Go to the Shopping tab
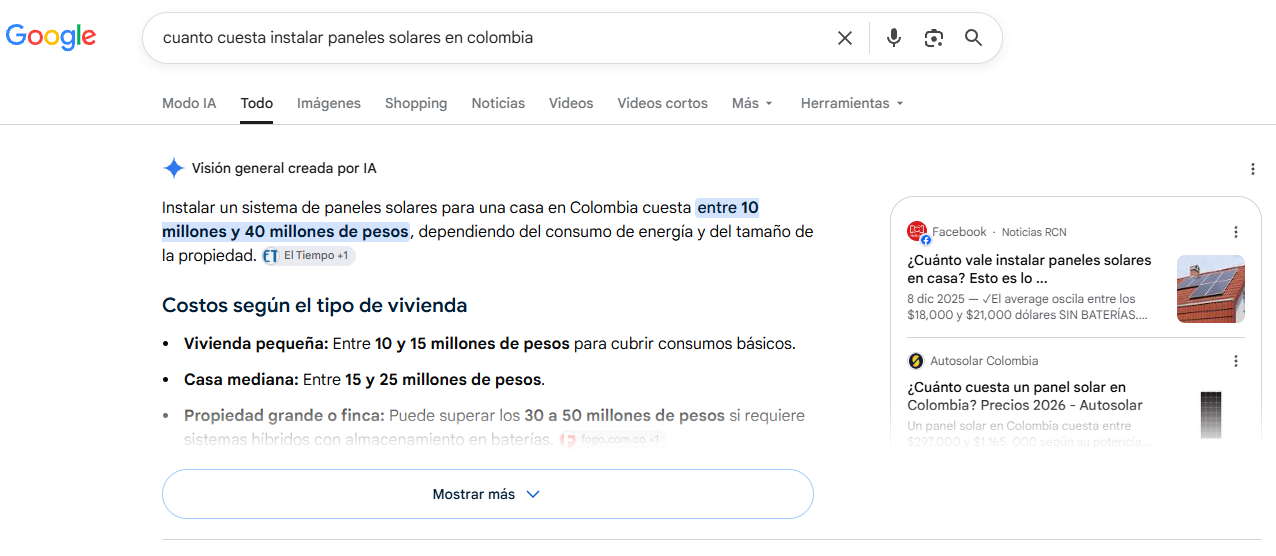 (x=416, y=103)
